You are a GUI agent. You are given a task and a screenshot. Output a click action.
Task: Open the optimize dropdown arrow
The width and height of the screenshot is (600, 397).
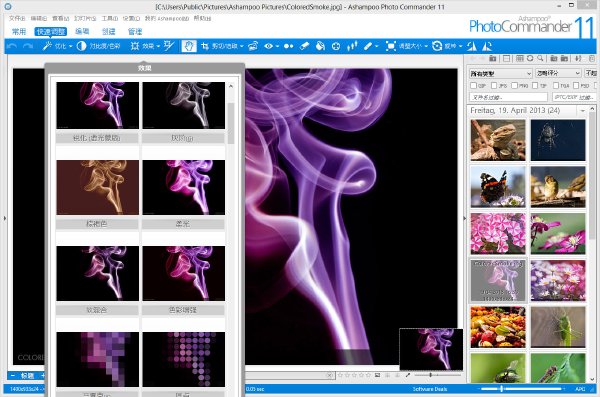(70, 47)
